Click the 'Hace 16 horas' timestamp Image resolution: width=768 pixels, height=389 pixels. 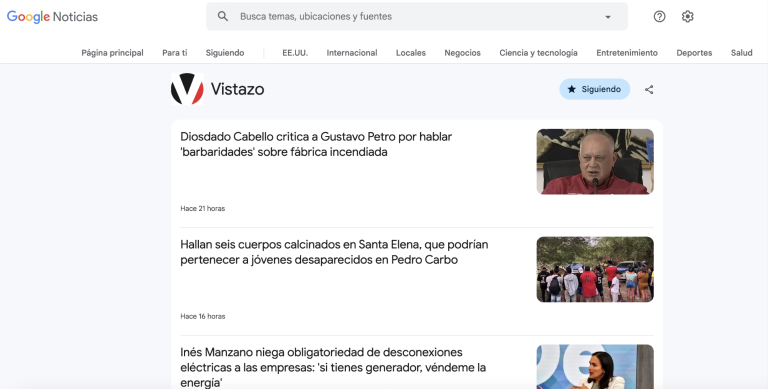tap(202, 316)
